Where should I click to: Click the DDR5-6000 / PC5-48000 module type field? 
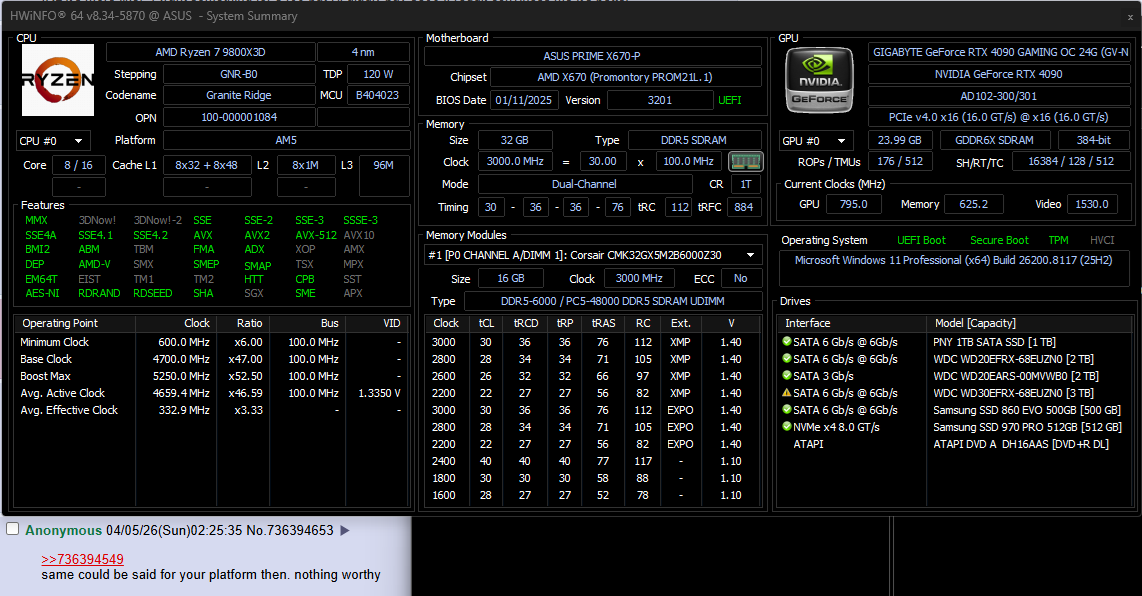coord(613,301)
